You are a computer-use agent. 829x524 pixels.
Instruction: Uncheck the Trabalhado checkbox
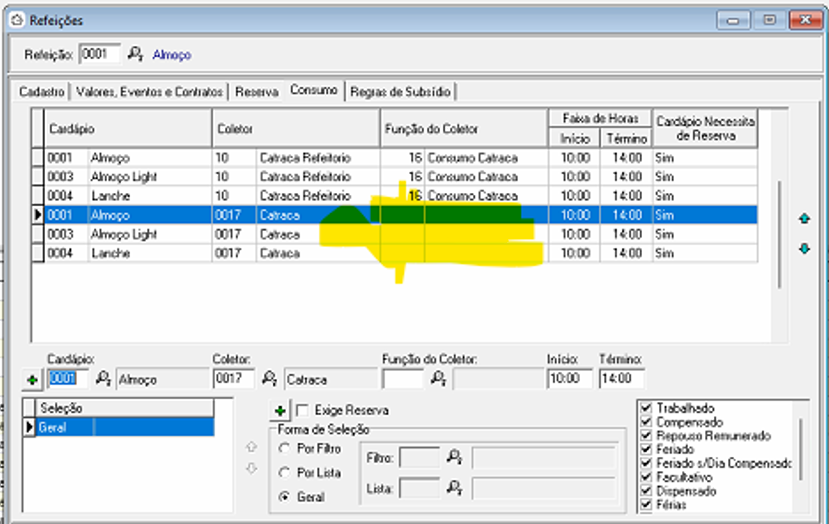point(646,408)
